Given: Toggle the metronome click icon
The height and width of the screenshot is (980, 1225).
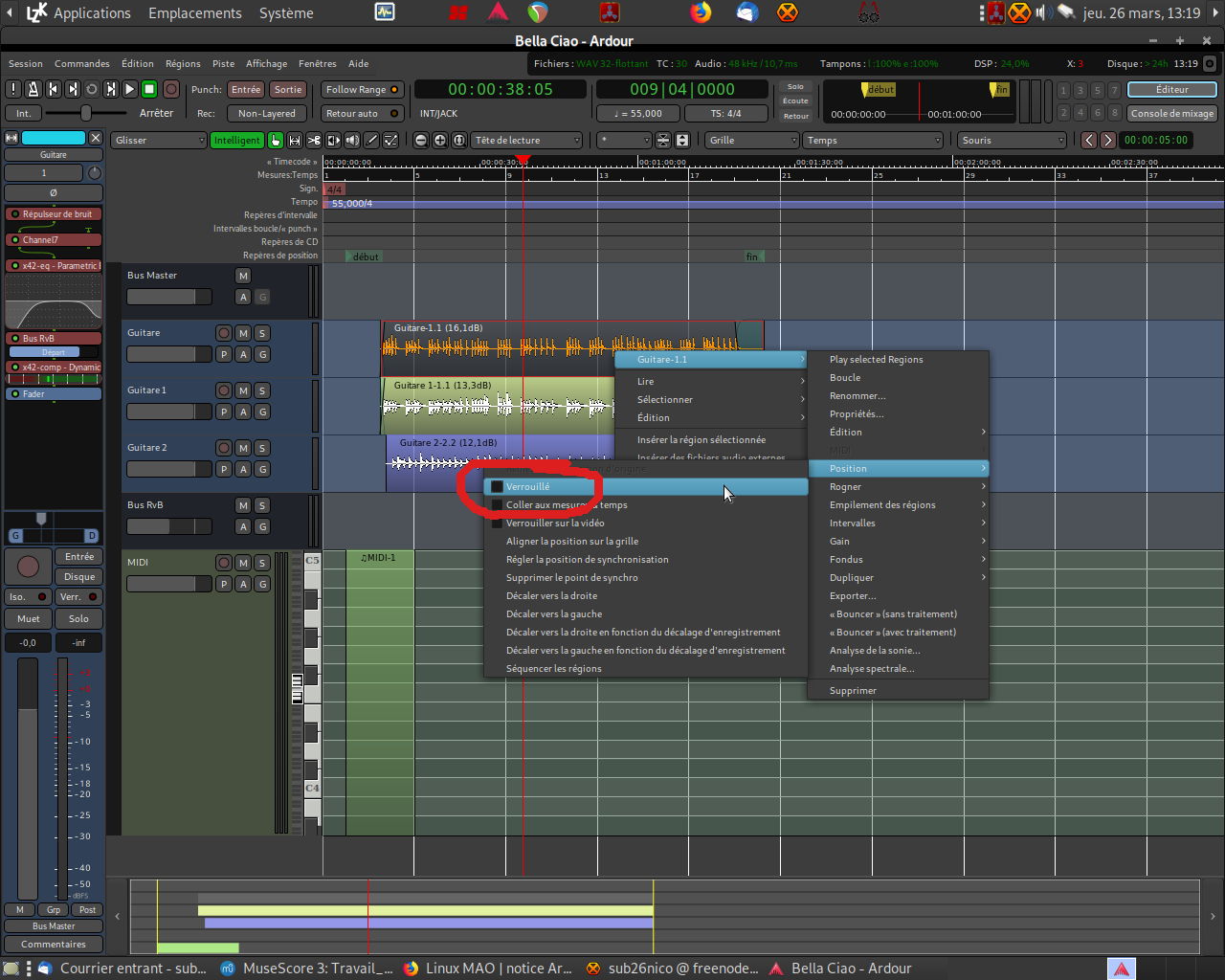Looking at the screenshot, I should click(x=33, y=89).
